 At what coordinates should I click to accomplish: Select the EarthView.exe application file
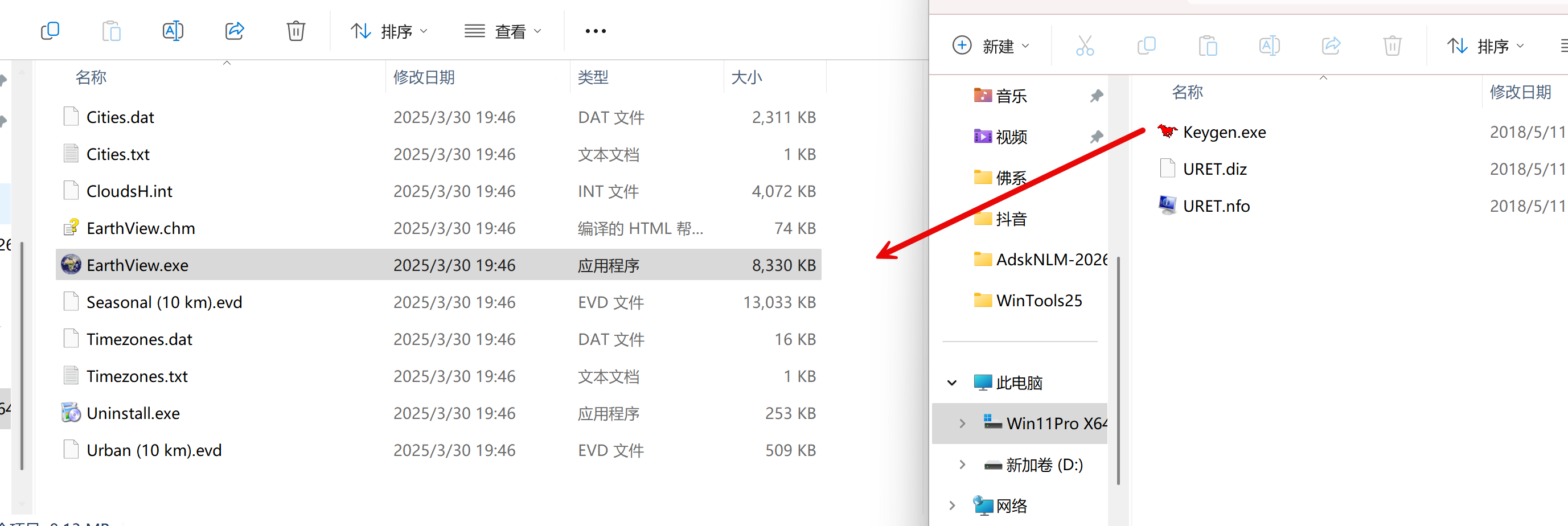click(x=138, y=265)
